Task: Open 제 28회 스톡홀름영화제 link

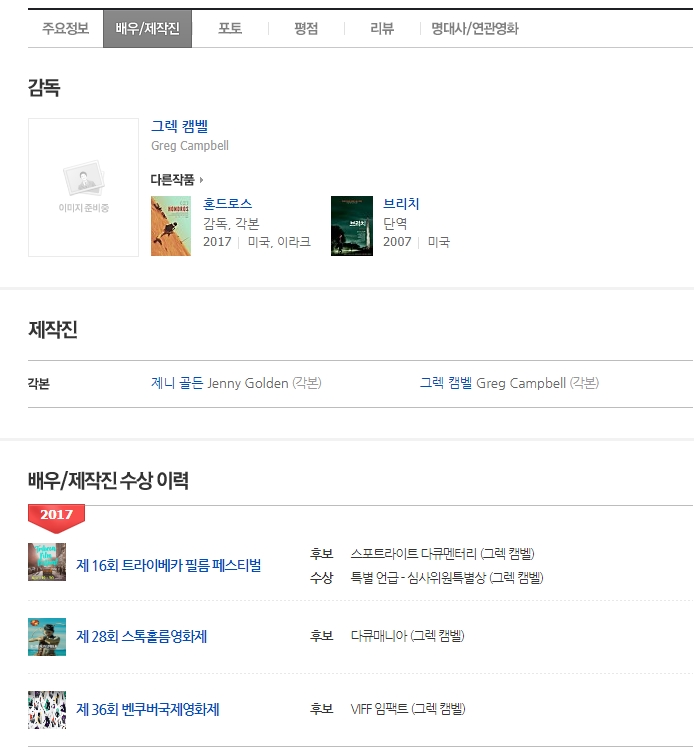Action: (x=141, y=637)
